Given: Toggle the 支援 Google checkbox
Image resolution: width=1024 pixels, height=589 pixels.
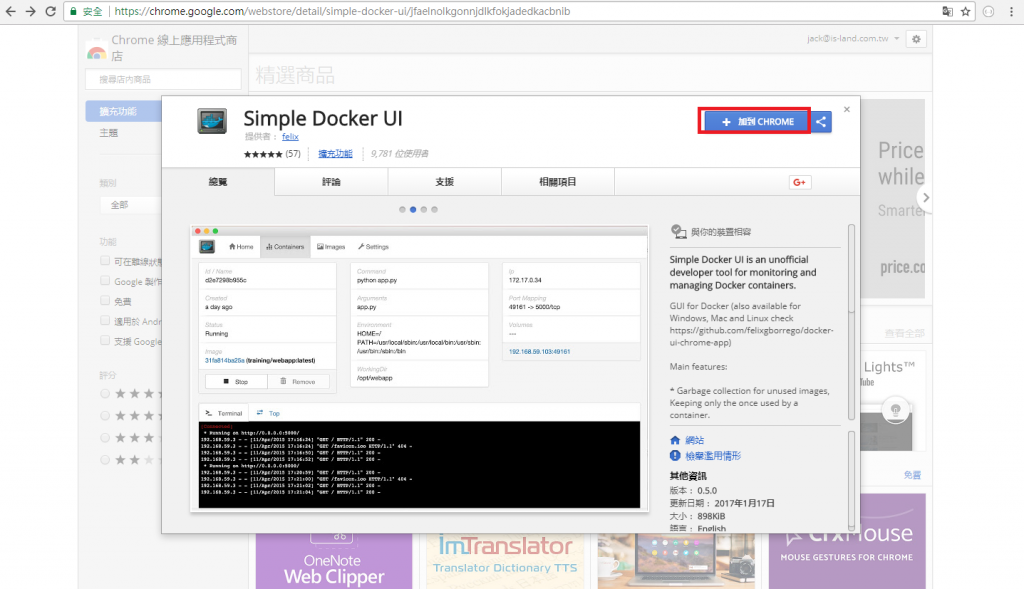Looking at the screenshot, I should [x=104, y=340].
